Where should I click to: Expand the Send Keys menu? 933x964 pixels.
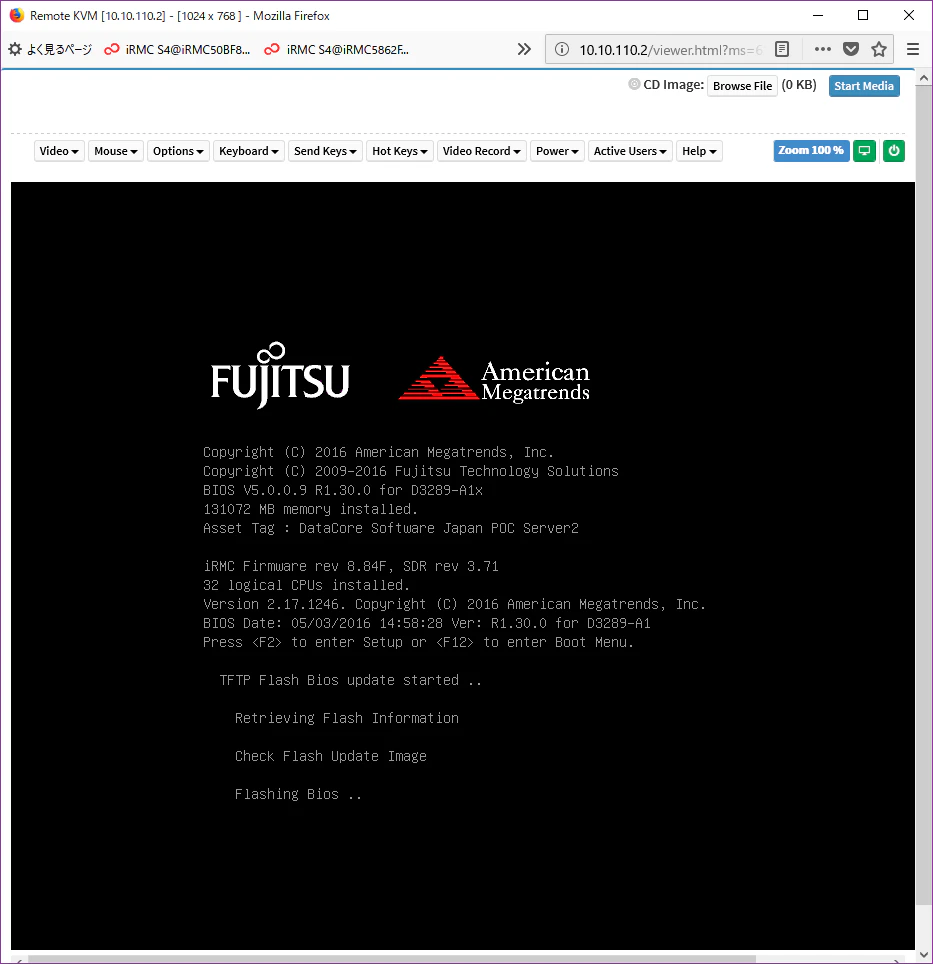click(x=325, y=151)
